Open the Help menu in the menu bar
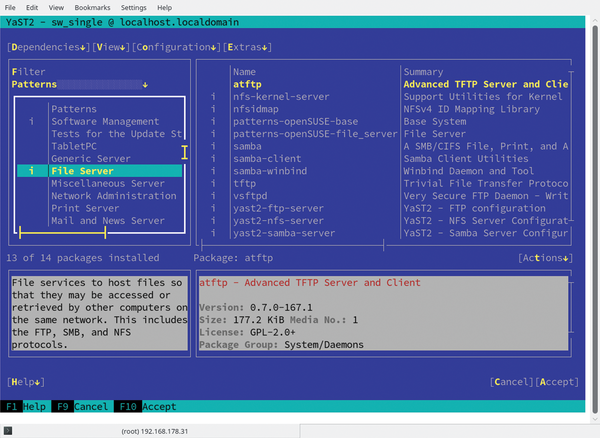The image size is (600, 438). (165, 8)
